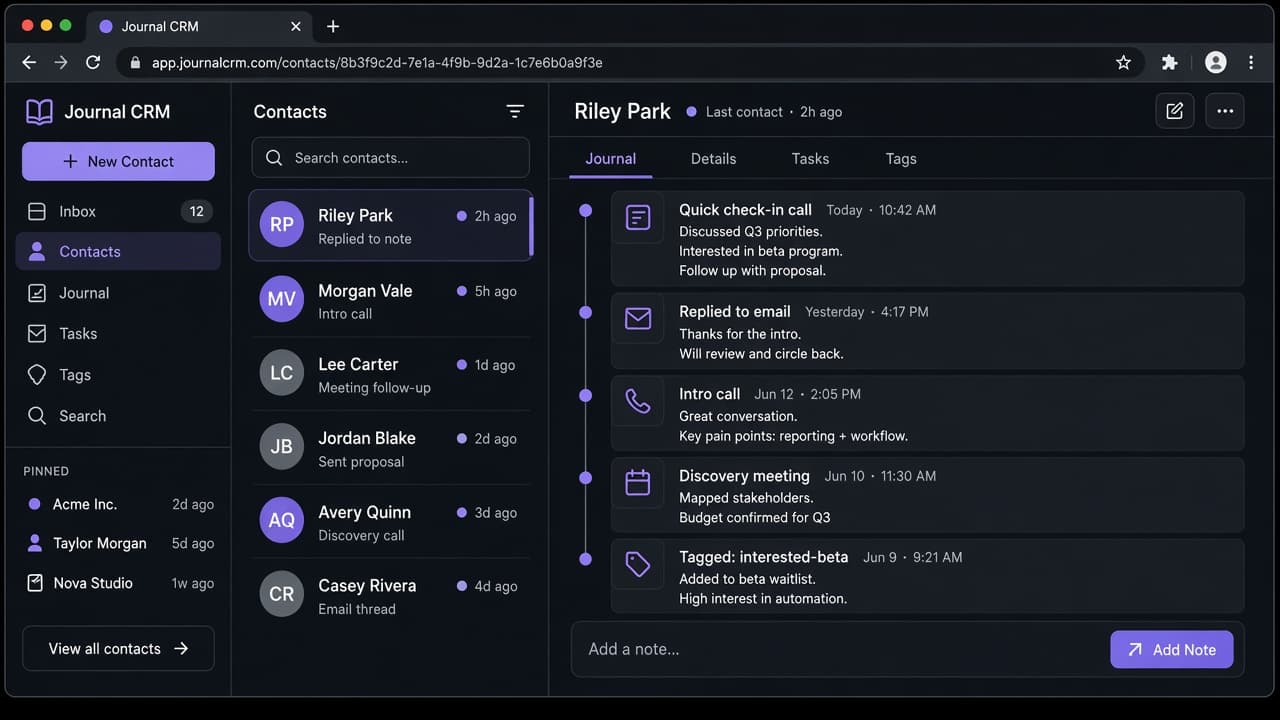Click View all contacts
1280x720 pixels.
click(118, 648)
